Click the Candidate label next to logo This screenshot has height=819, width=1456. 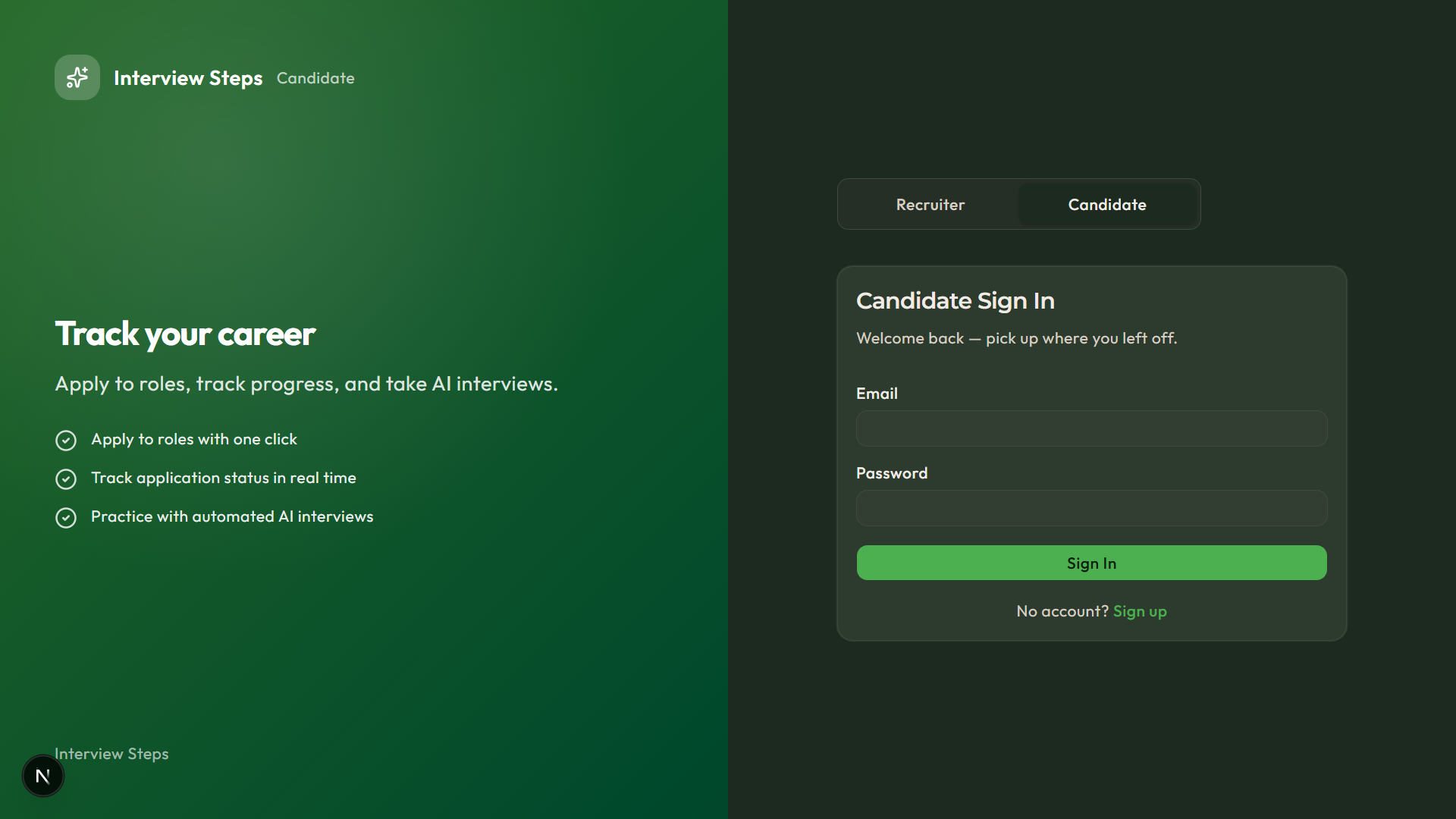click(x=315, y=78)
